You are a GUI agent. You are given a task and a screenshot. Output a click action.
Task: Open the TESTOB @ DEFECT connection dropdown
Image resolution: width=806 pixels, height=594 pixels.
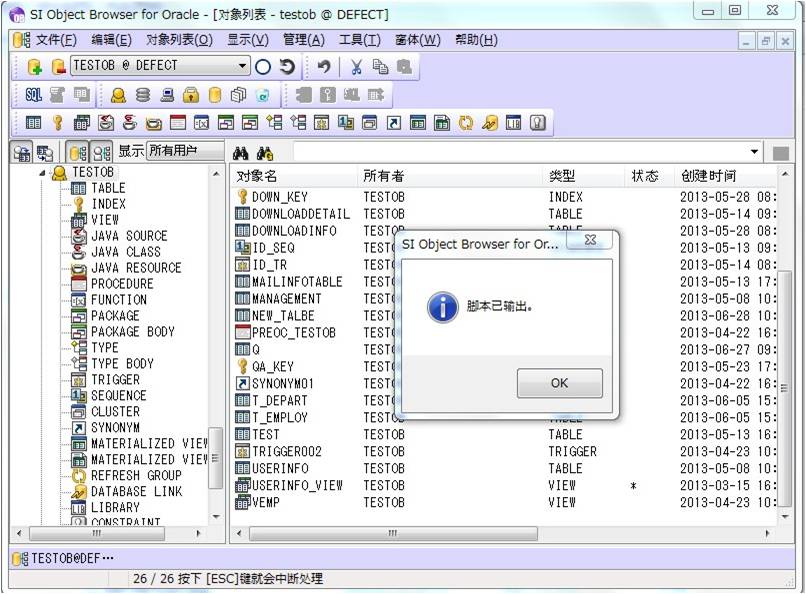(243, 68)
